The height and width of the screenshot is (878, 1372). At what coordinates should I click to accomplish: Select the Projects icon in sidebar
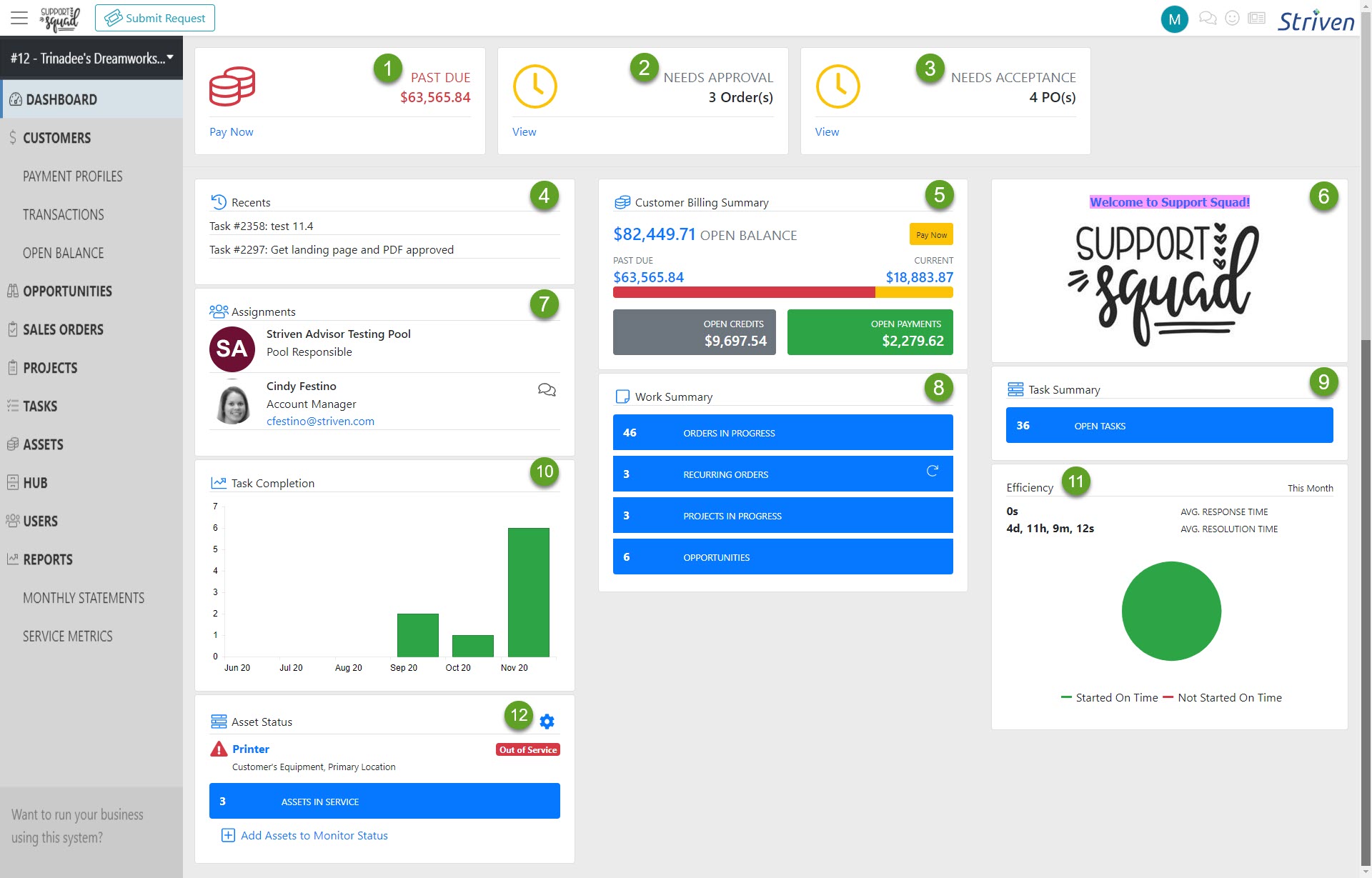[x=14, y=367]
